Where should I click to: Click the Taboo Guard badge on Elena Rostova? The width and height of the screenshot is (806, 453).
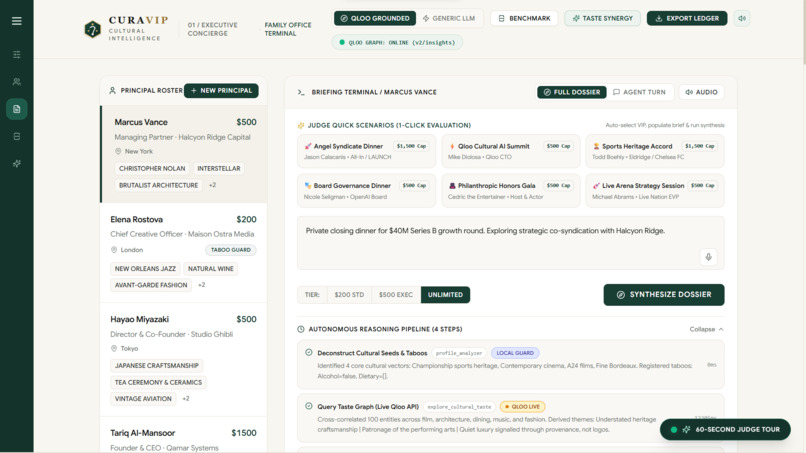point(230,250)
